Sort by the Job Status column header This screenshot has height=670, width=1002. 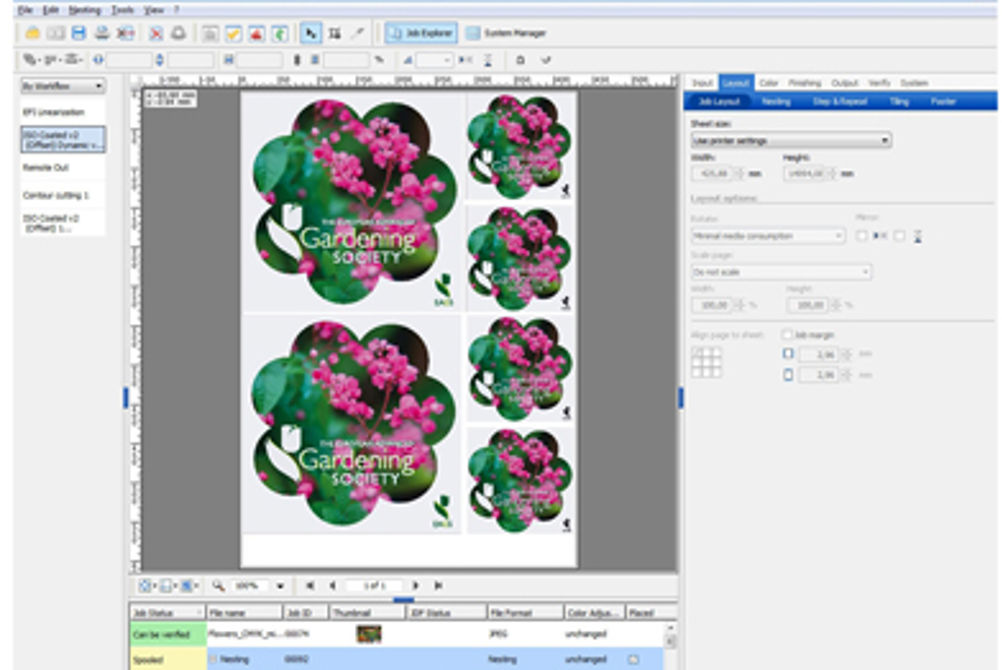tap(167, 612)
